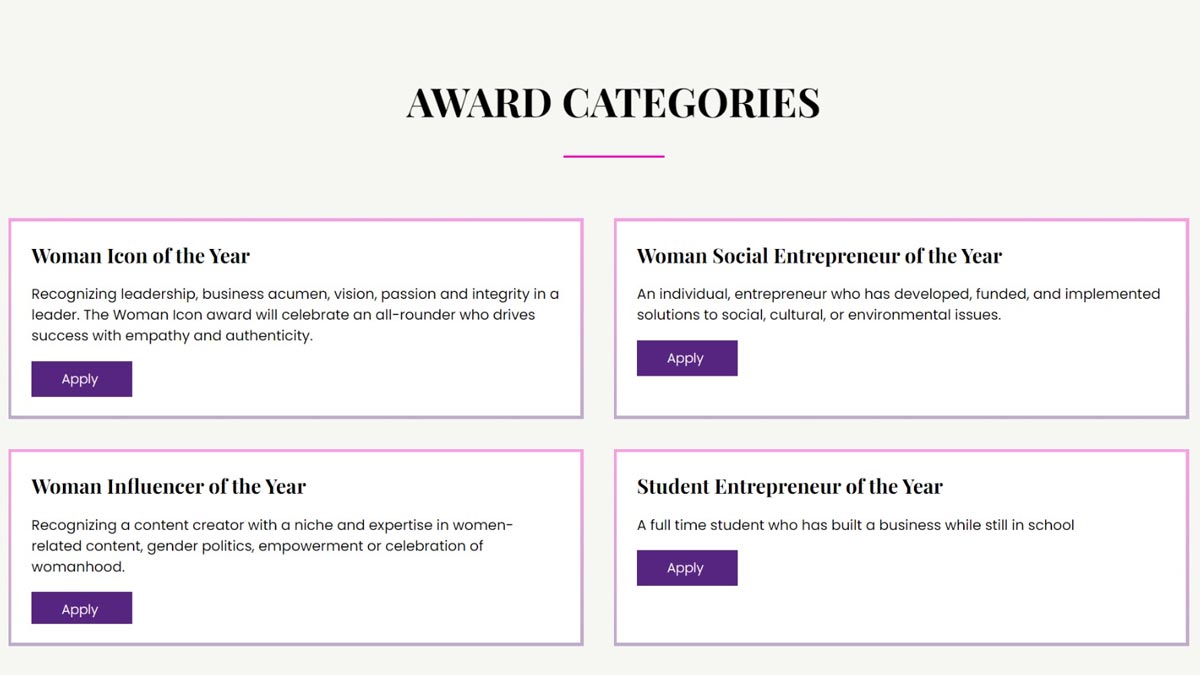This screenshot has height=675, width=1200.
Task: Click the Woman Icon of the Year heading
Action: [140, 256]
